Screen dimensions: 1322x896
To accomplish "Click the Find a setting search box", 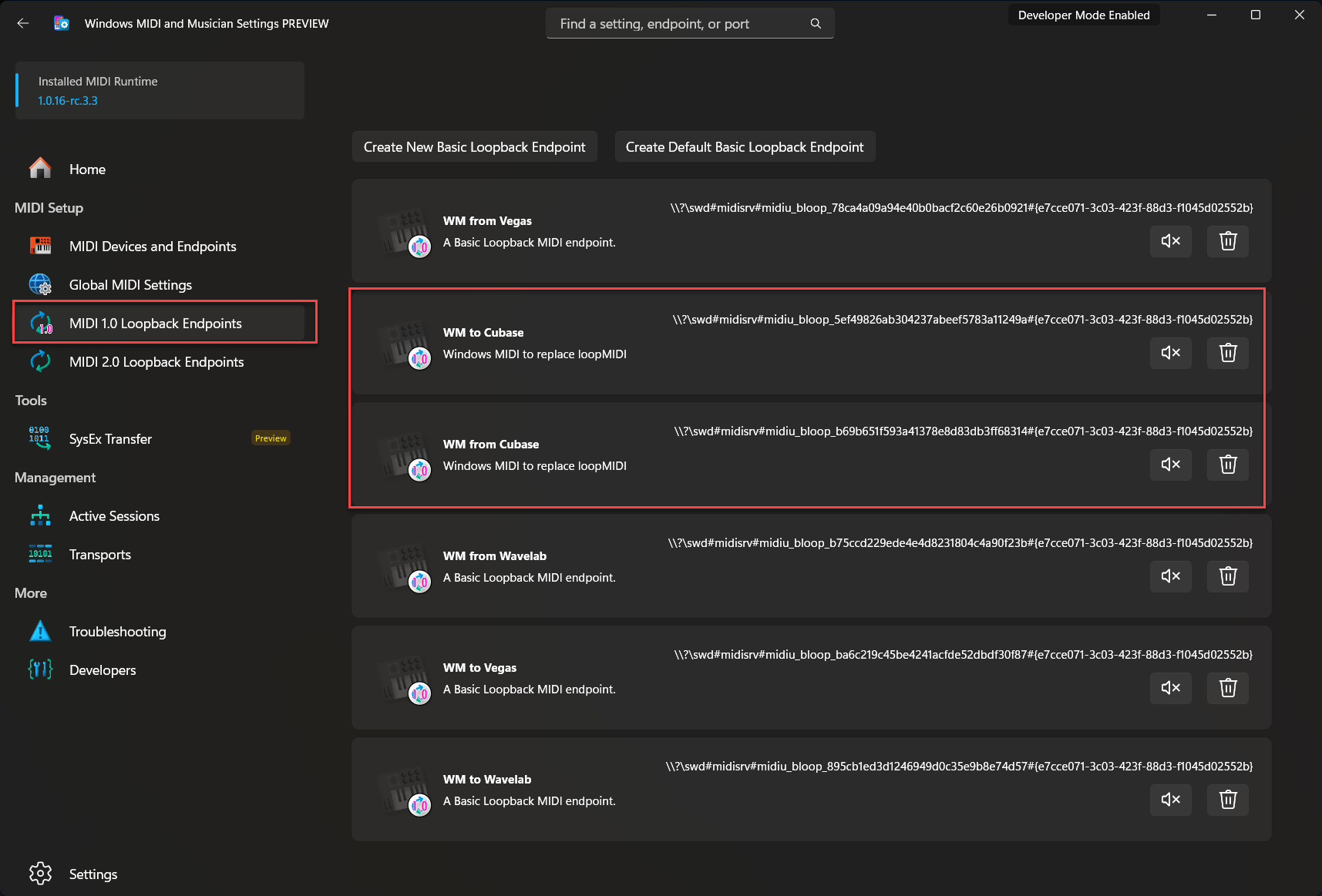I will 690,24.
